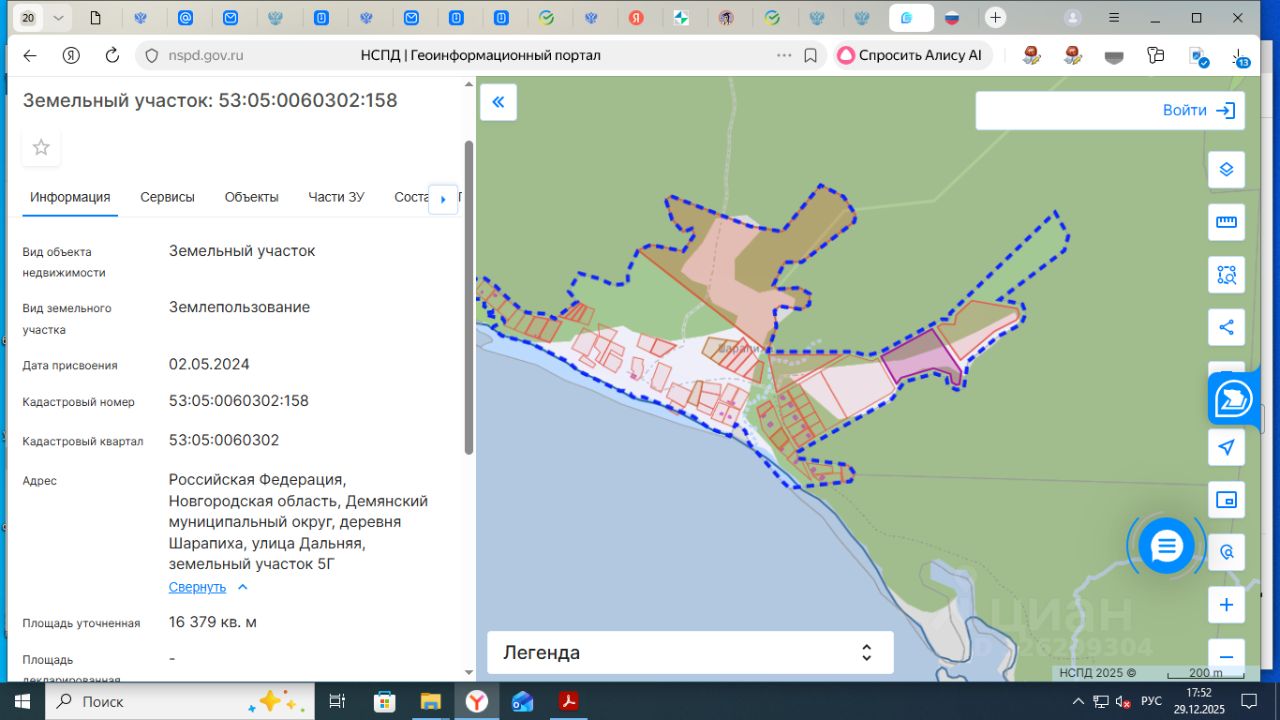Open File Explorer from the taskbar
Screen dimensions: 1280x720
click(x=430, y=701)
